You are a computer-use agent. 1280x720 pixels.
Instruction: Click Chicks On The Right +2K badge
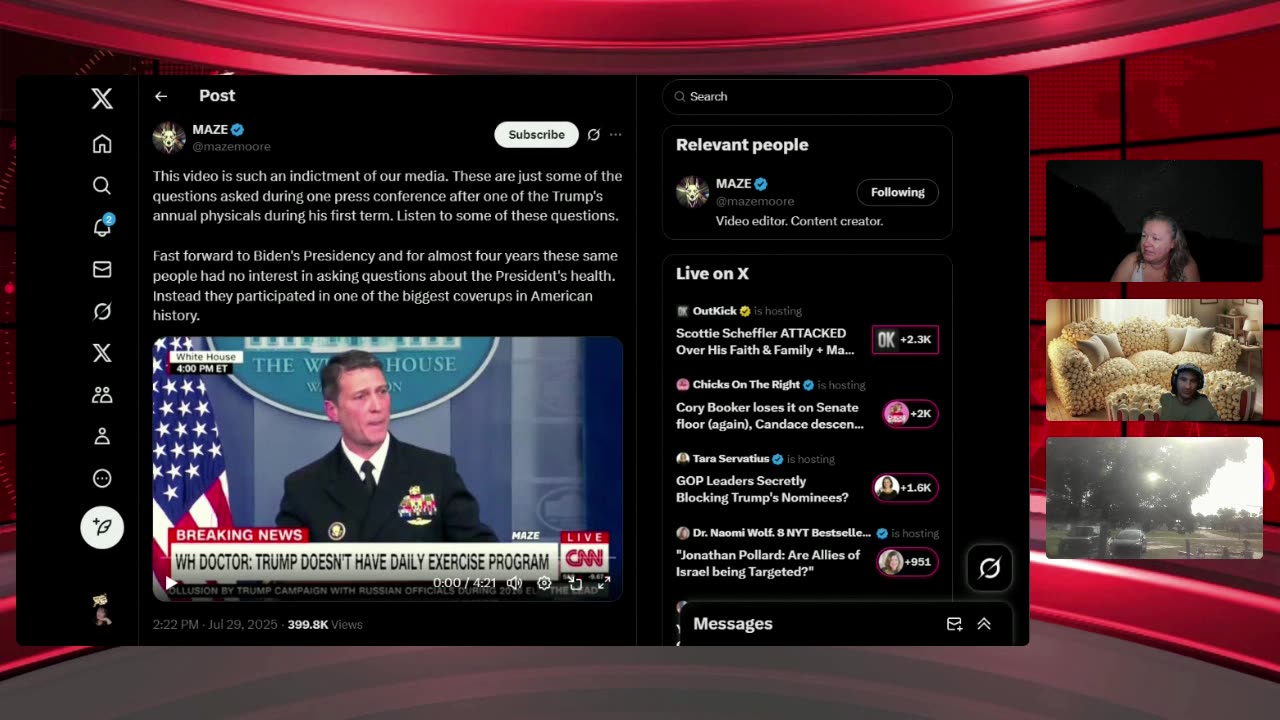909,414
